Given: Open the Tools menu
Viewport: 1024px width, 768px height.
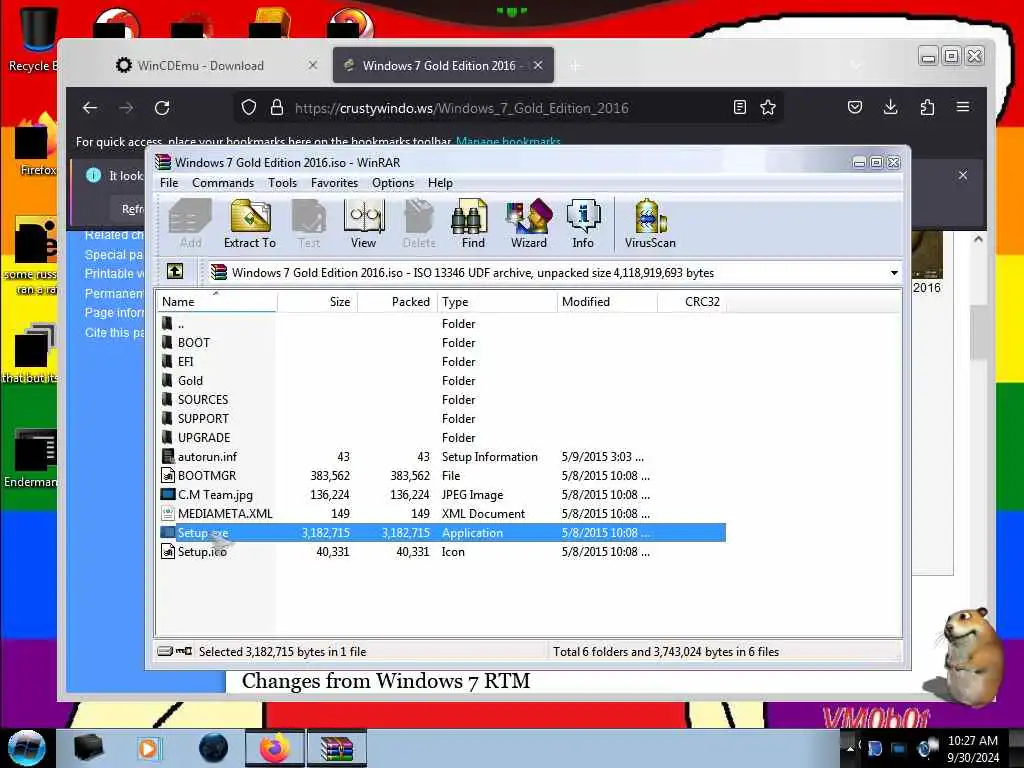Looking at the screenshot, I should click(282, 183).
